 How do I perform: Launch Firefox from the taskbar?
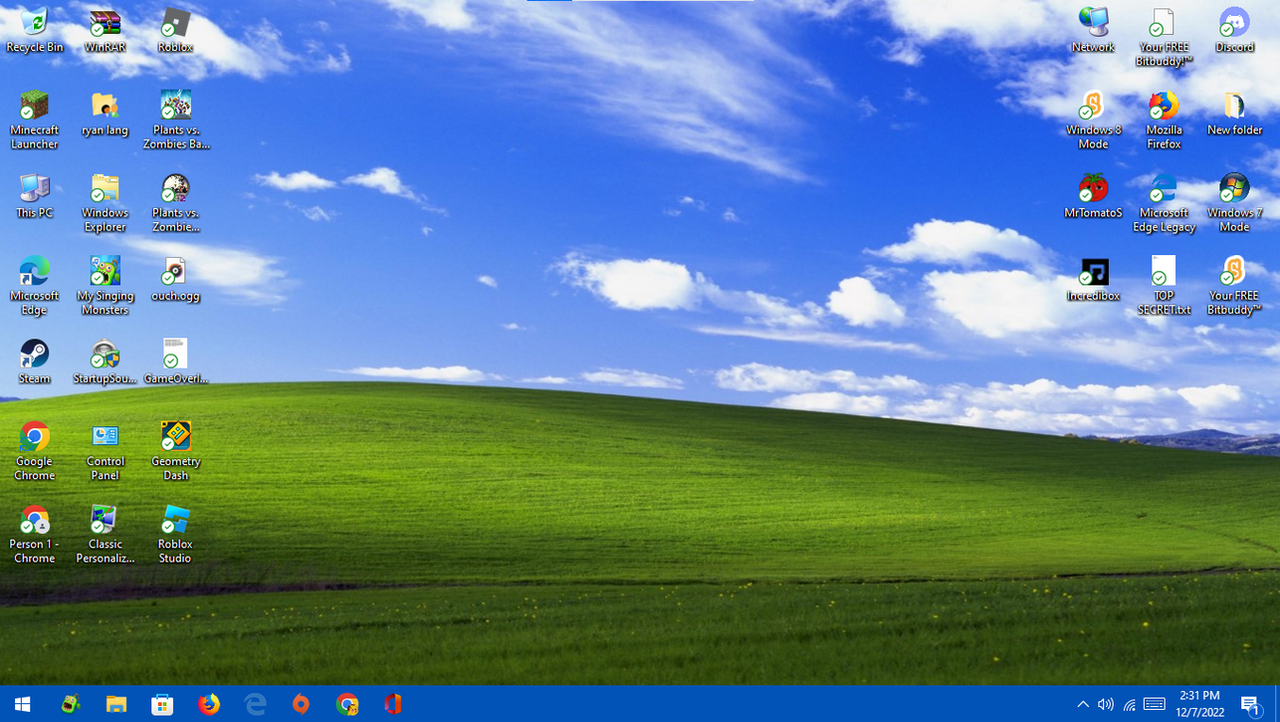209,704
